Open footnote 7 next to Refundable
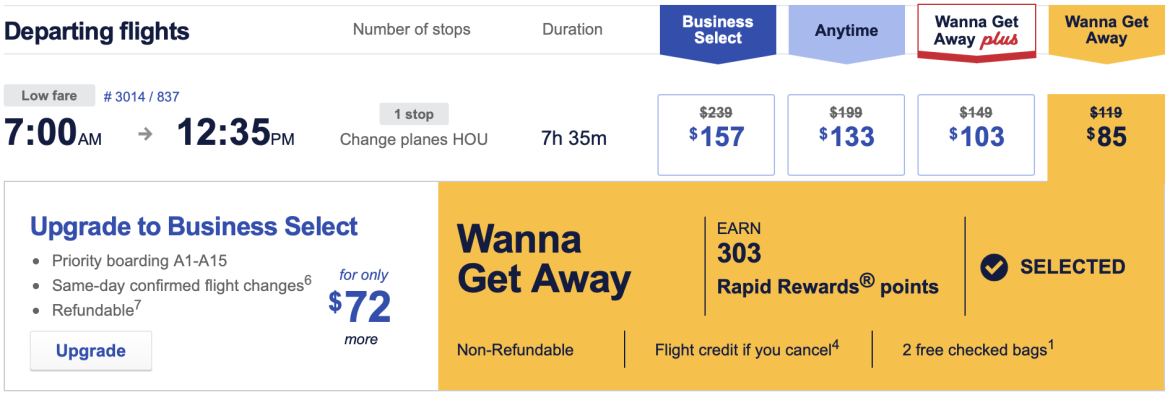 coord(138,305)
